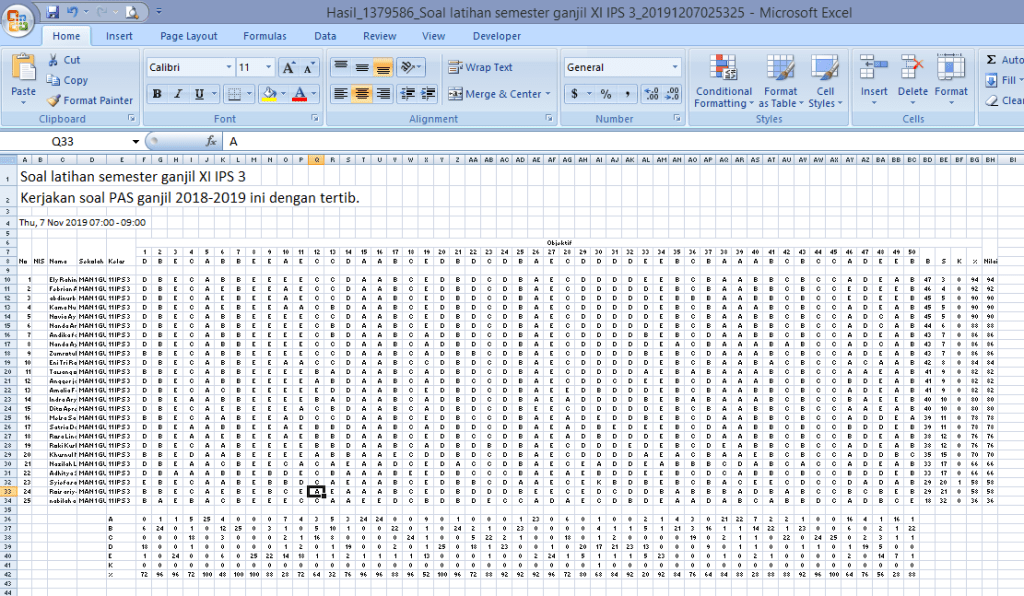Toggle Bold formatting
The image size is (1024, 596).
click(x=157, y=94)
